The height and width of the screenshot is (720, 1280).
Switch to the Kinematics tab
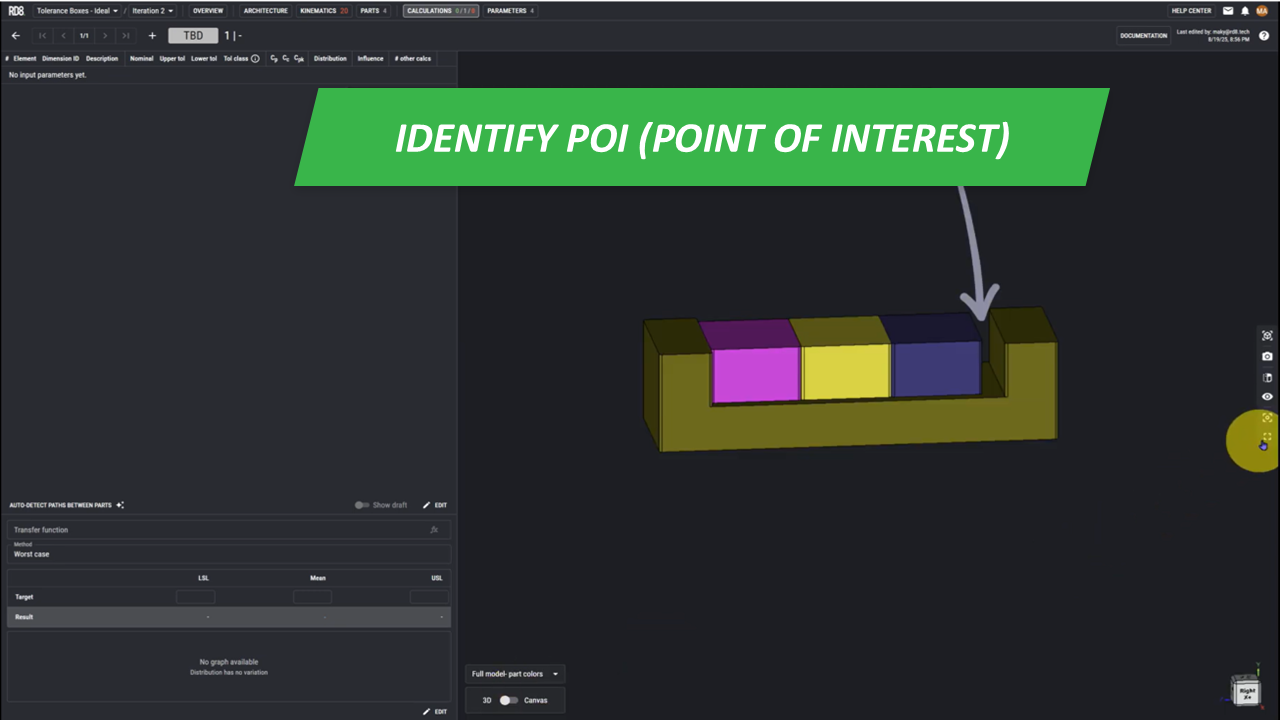[x=324, y=11]
